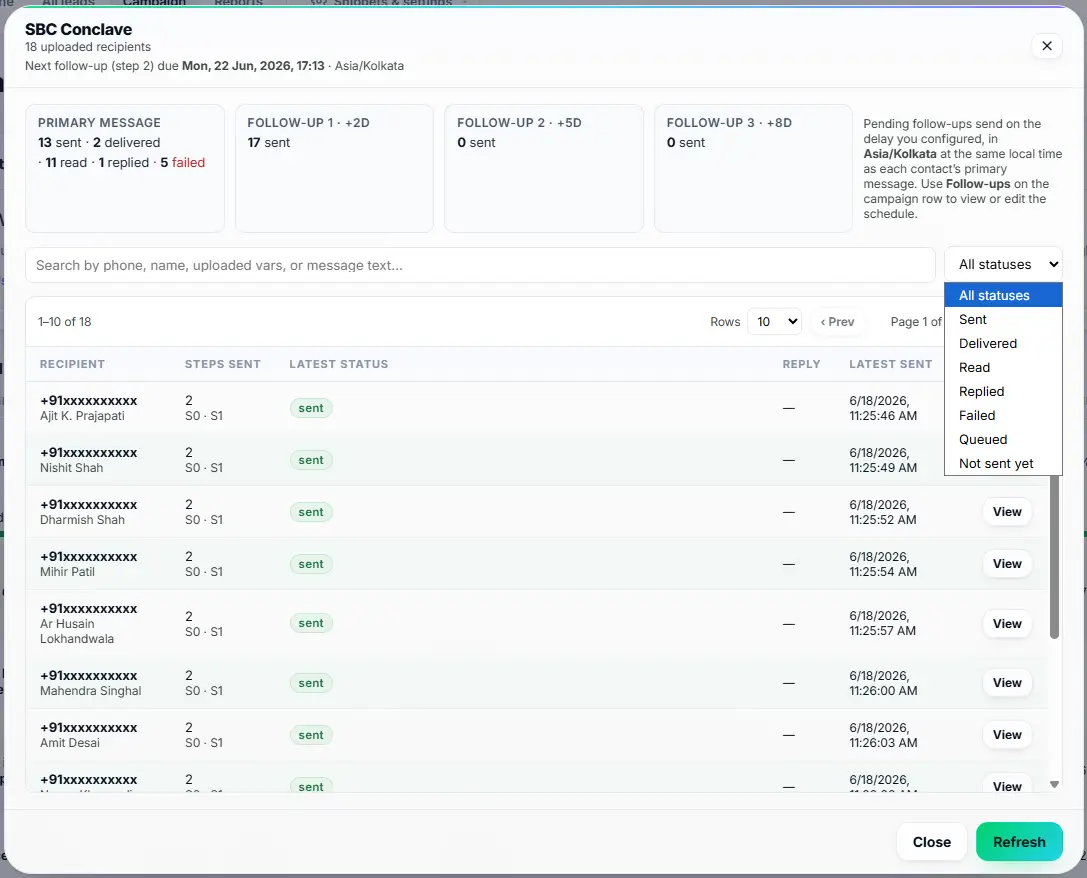Filter recipients by Replied status
The height and width of the screenshot is (878, 1087).
1003,392
